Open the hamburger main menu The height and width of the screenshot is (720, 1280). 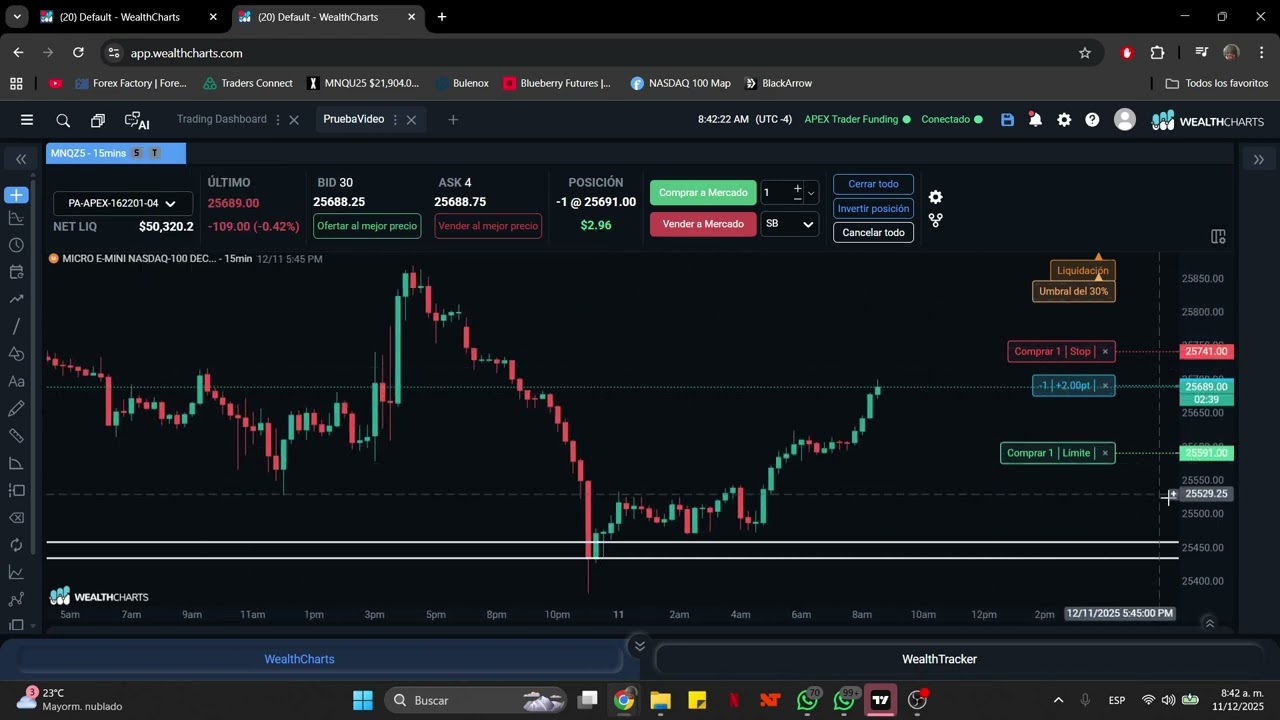pyautogui.click(x=27, y=120)
